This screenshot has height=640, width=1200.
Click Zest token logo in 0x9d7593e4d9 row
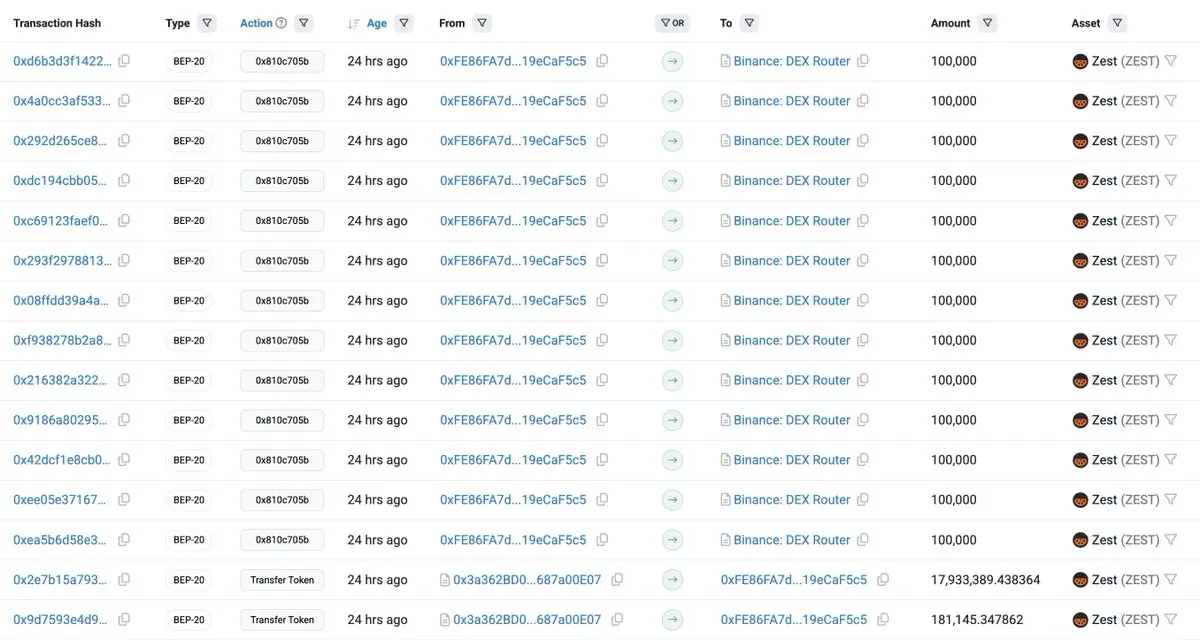(x=1080, y=620)
